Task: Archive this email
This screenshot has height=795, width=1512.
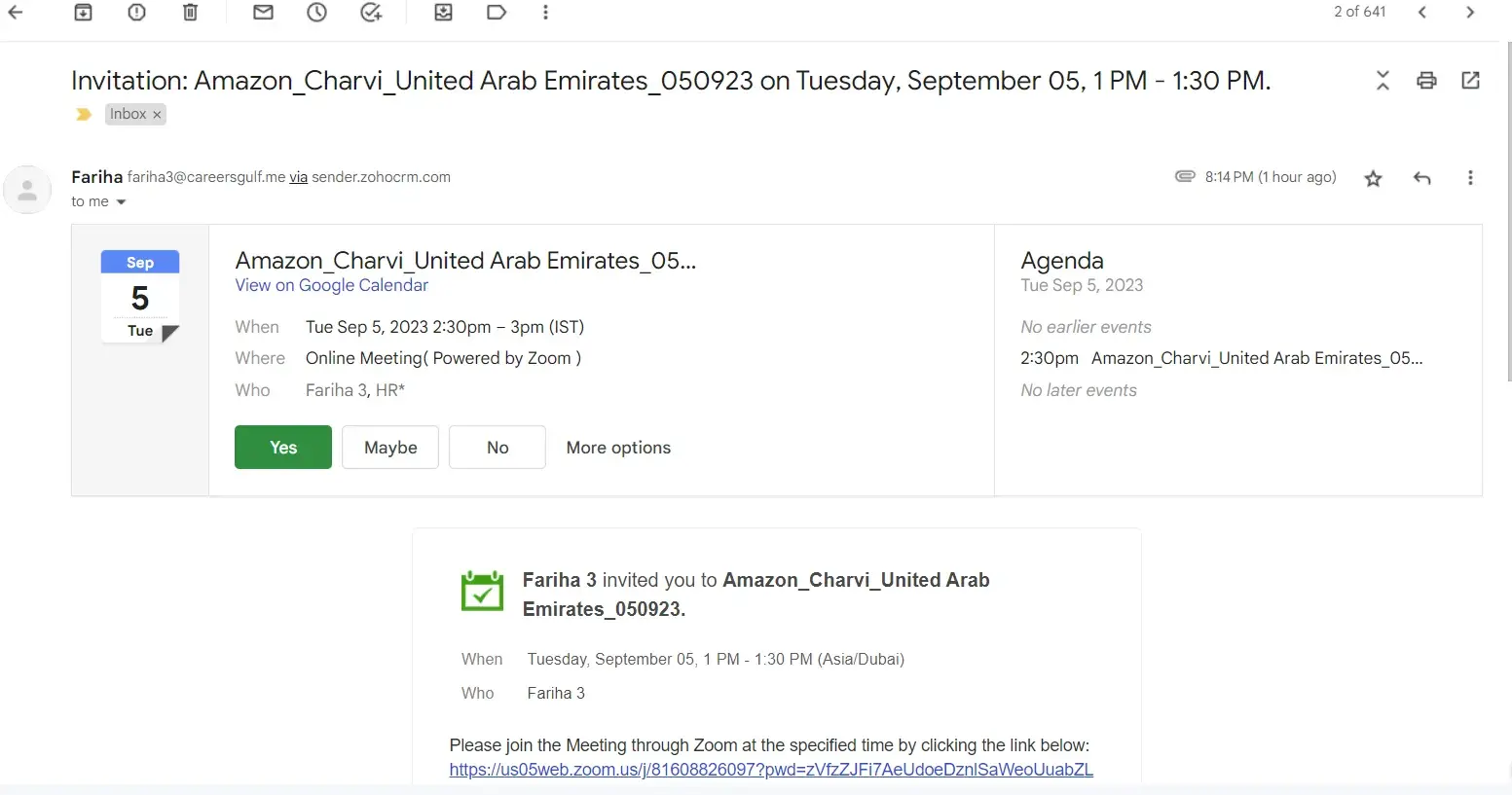Action: 84,13
